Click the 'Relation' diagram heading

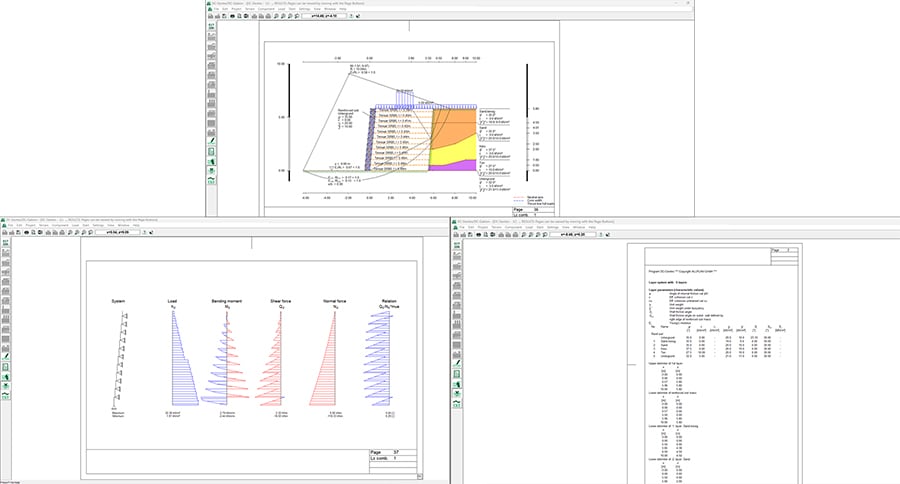point(389,301)
